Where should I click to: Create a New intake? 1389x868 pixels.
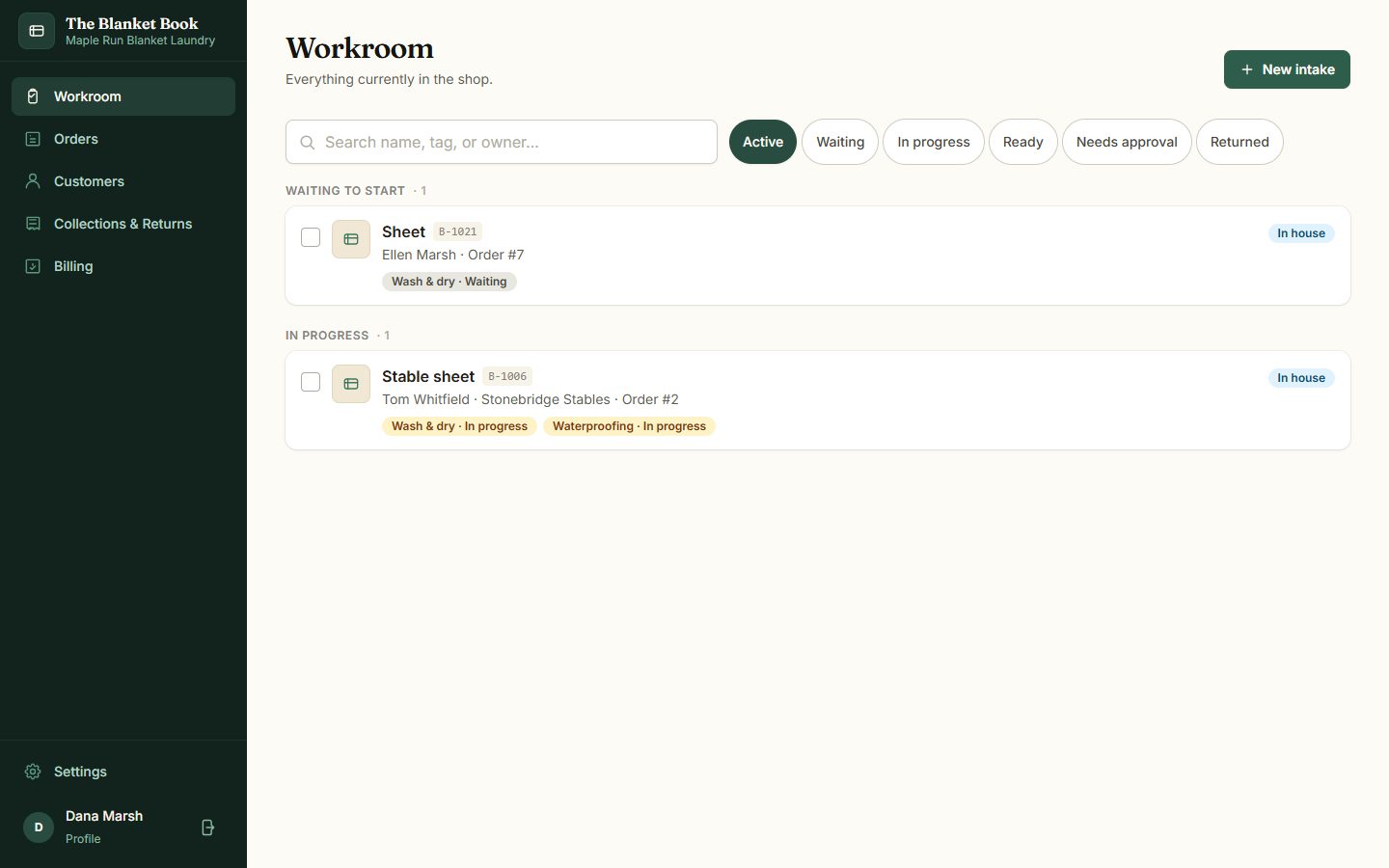click(x=1287, y=69)
